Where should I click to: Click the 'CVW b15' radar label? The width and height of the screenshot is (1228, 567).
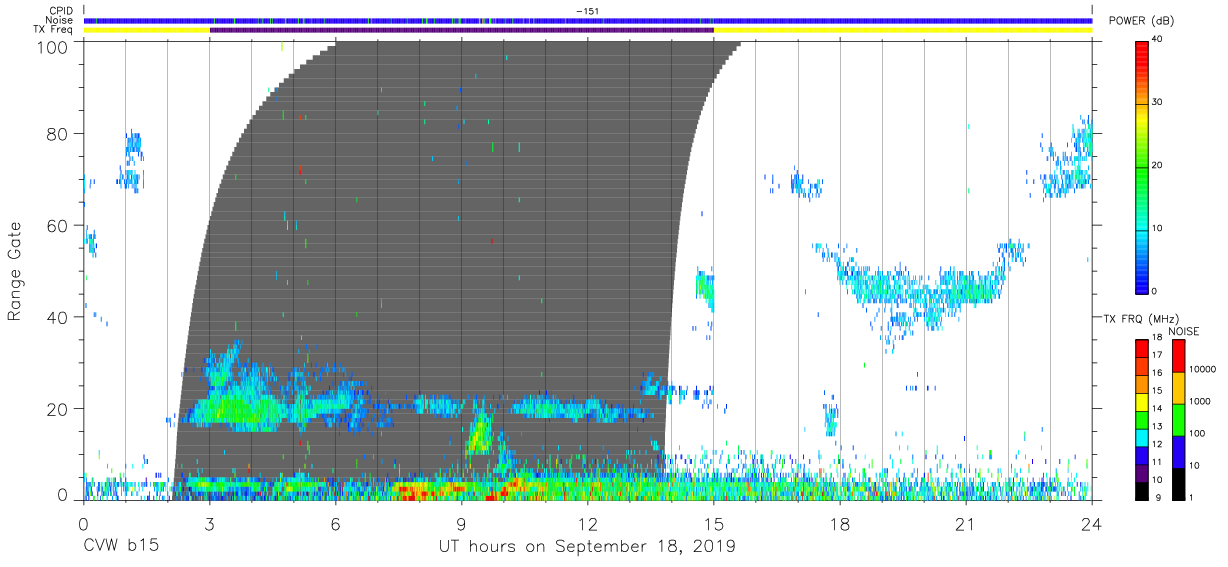tap(120, 547)
